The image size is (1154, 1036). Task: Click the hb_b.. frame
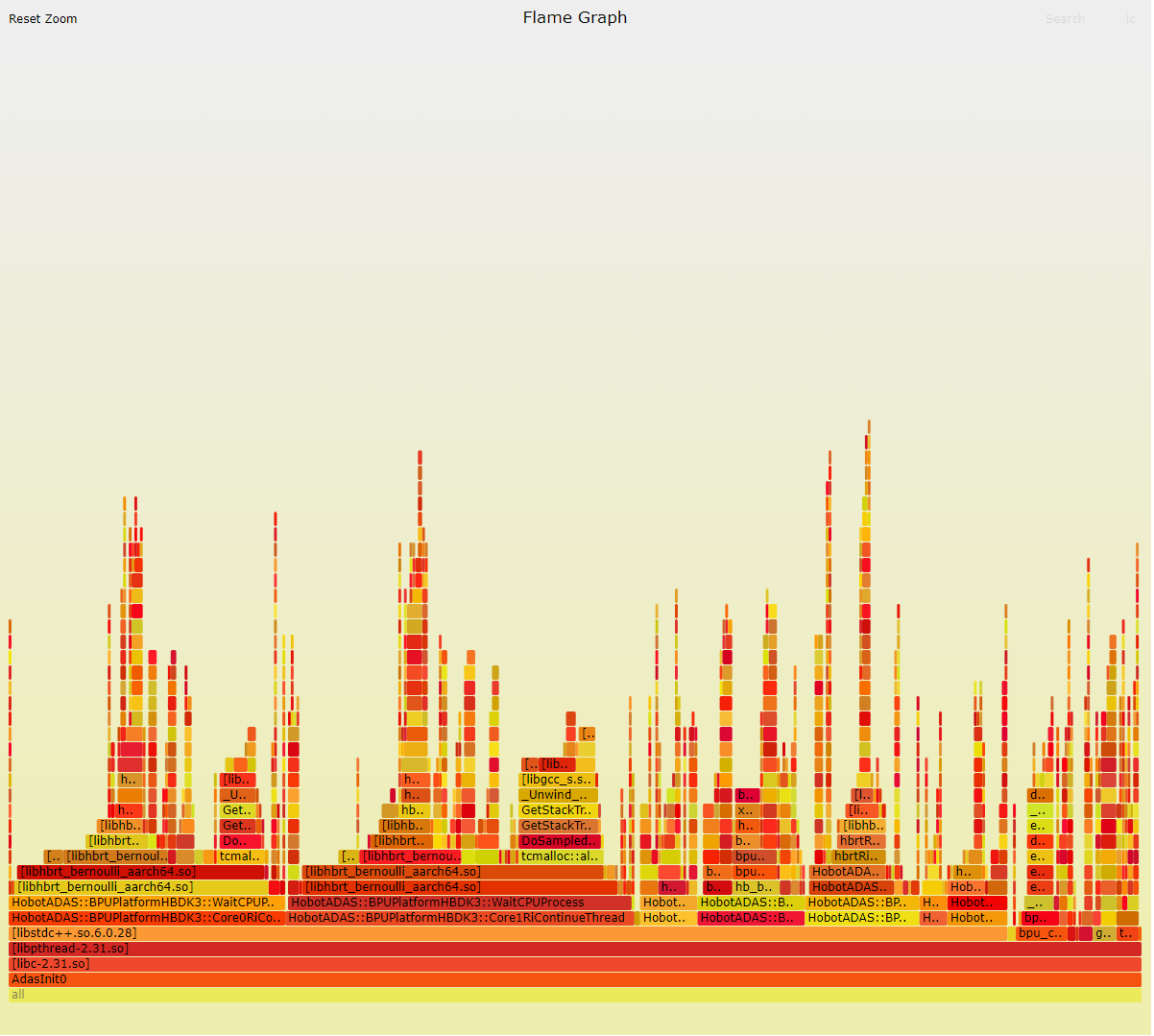(755, 887)
